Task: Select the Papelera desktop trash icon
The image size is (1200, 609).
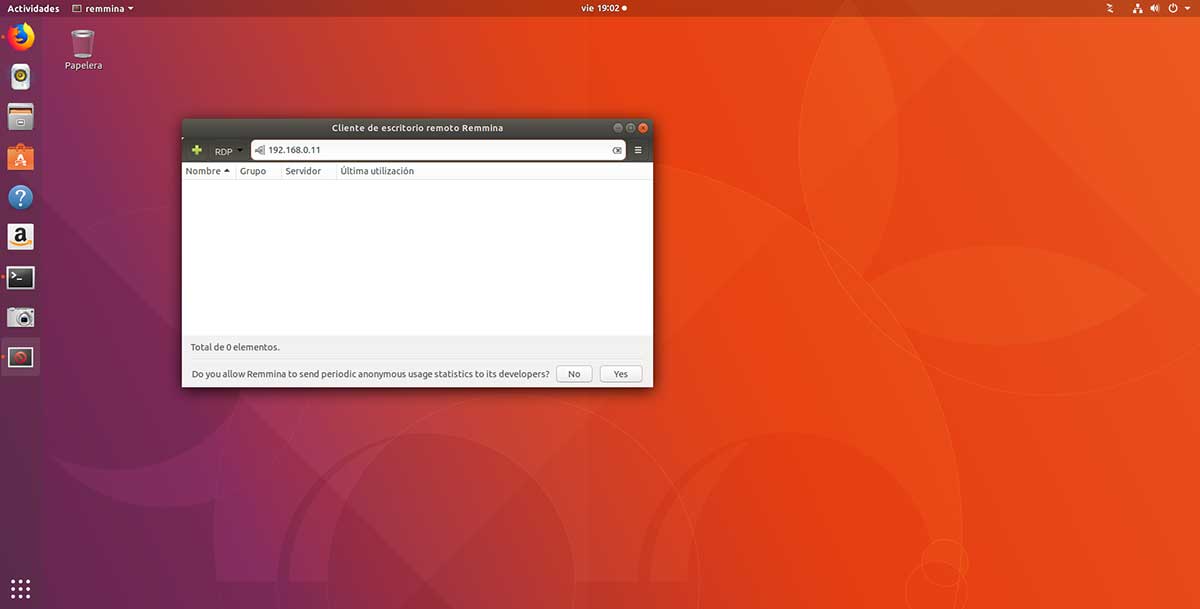Action: [83, 50]
